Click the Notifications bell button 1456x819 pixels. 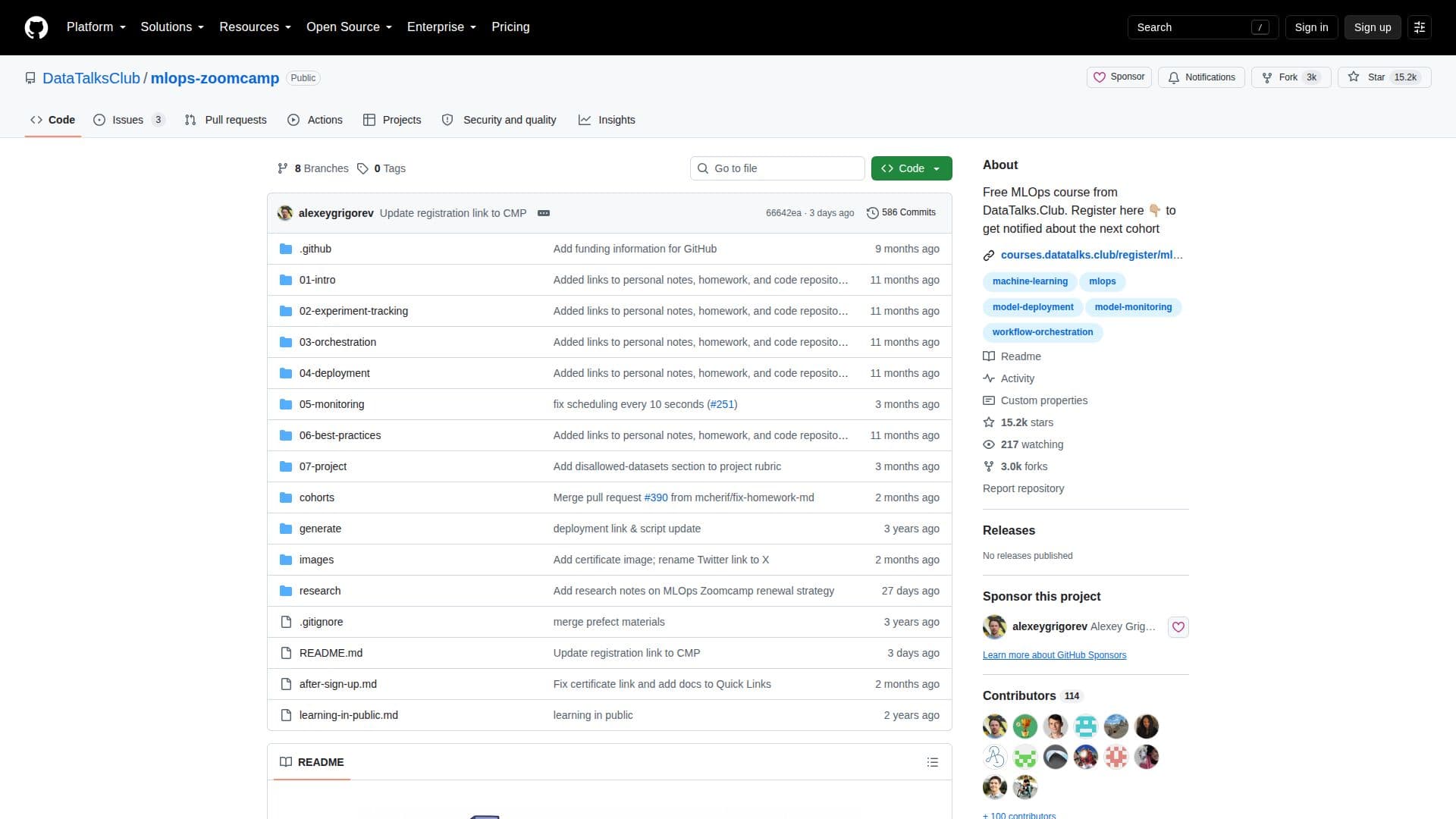click(1201, 77)
